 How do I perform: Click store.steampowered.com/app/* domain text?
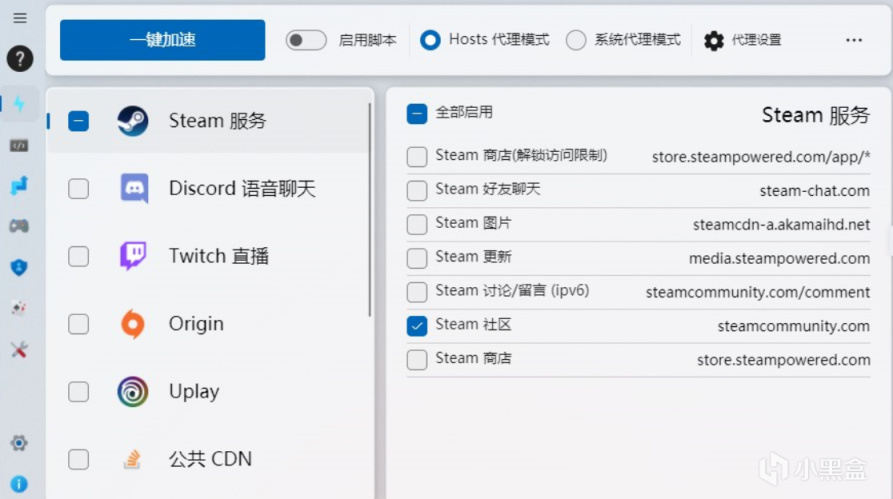point(761,157)
